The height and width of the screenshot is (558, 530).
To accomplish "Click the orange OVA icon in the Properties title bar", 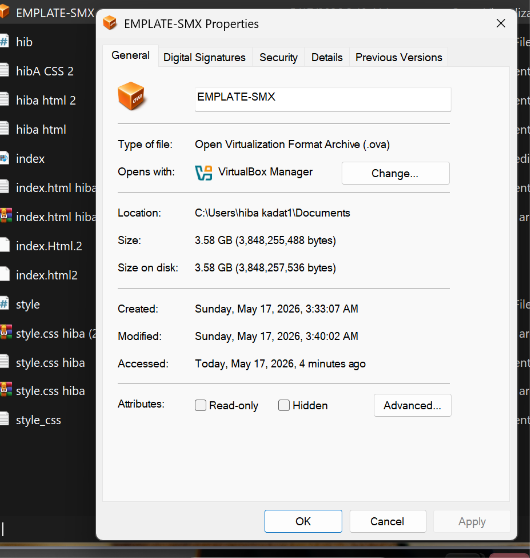I will coord(110,23).
